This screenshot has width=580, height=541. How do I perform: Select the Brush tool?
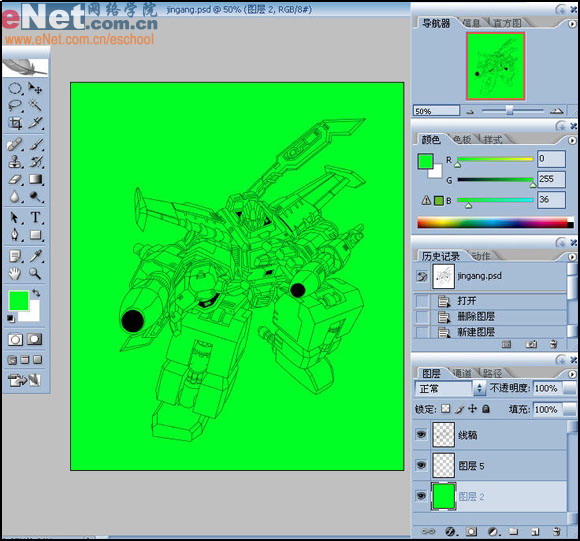[x=36, y=144]
